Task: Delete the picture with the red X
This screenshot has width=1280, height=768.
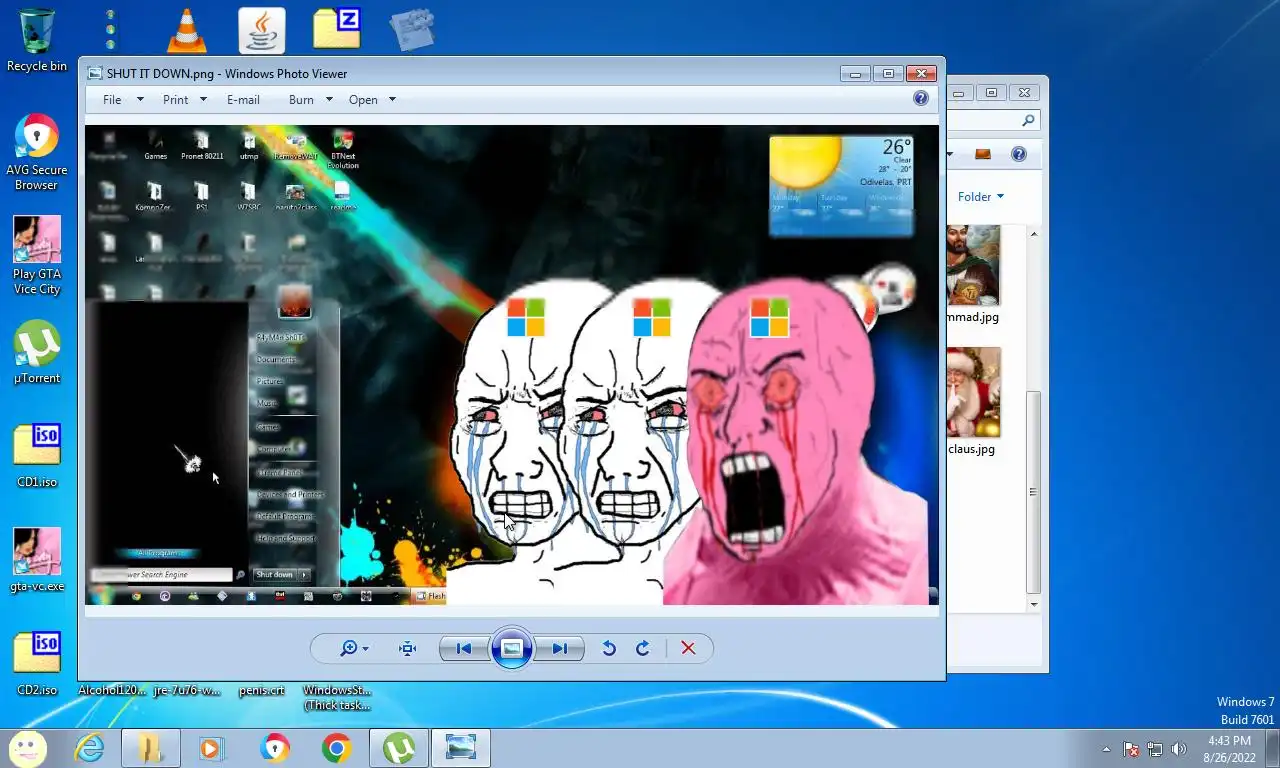Action: click(688, 648)
